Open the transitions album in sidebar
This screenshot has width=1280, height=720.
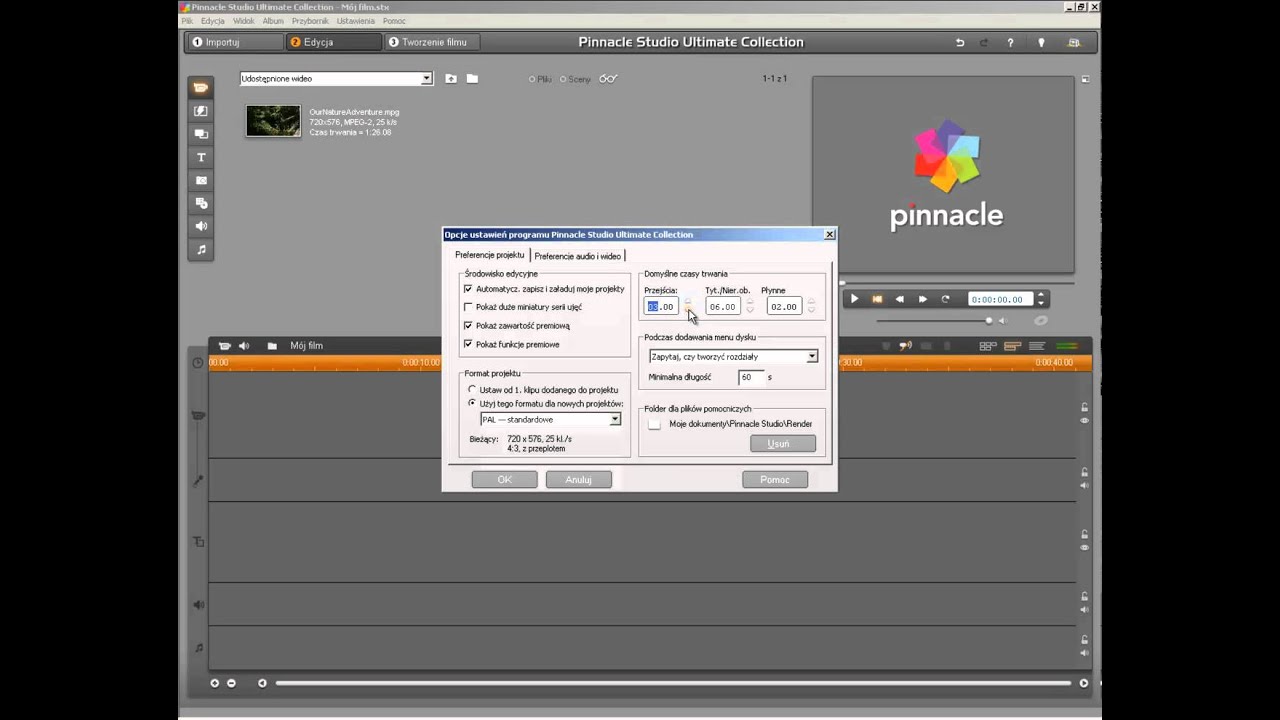[201, 111]
